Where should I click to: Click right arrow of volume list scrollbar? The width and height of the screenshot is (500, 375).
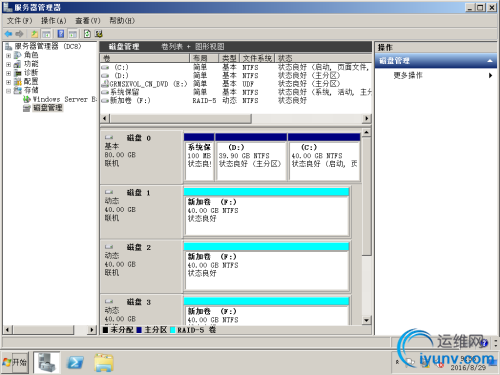tap(367, 118)
